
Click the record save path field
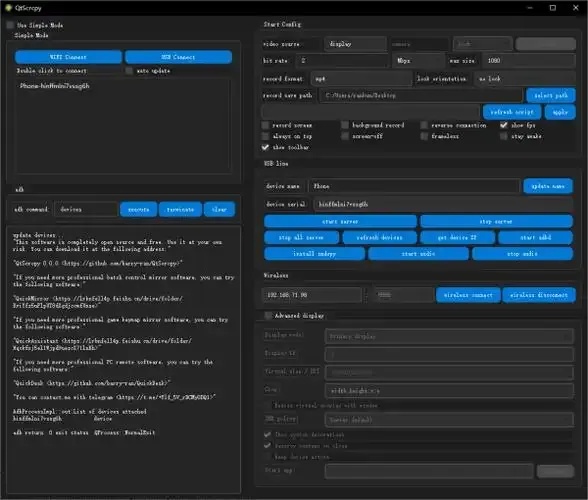421,95
